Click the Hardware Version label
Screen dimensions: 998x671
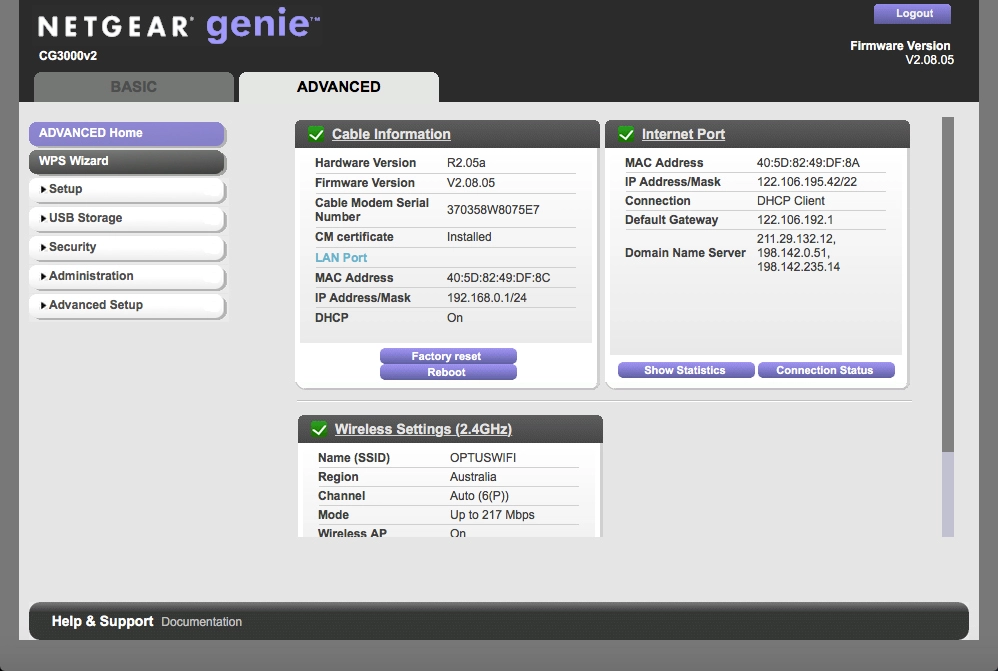tap(365, 163)
